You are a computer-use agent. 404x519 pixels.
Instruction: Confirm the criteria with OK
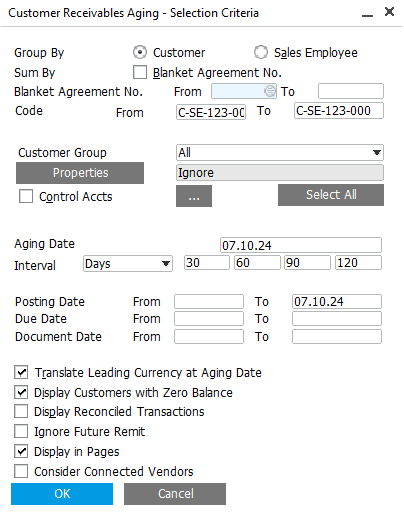(x=62, y=494)
